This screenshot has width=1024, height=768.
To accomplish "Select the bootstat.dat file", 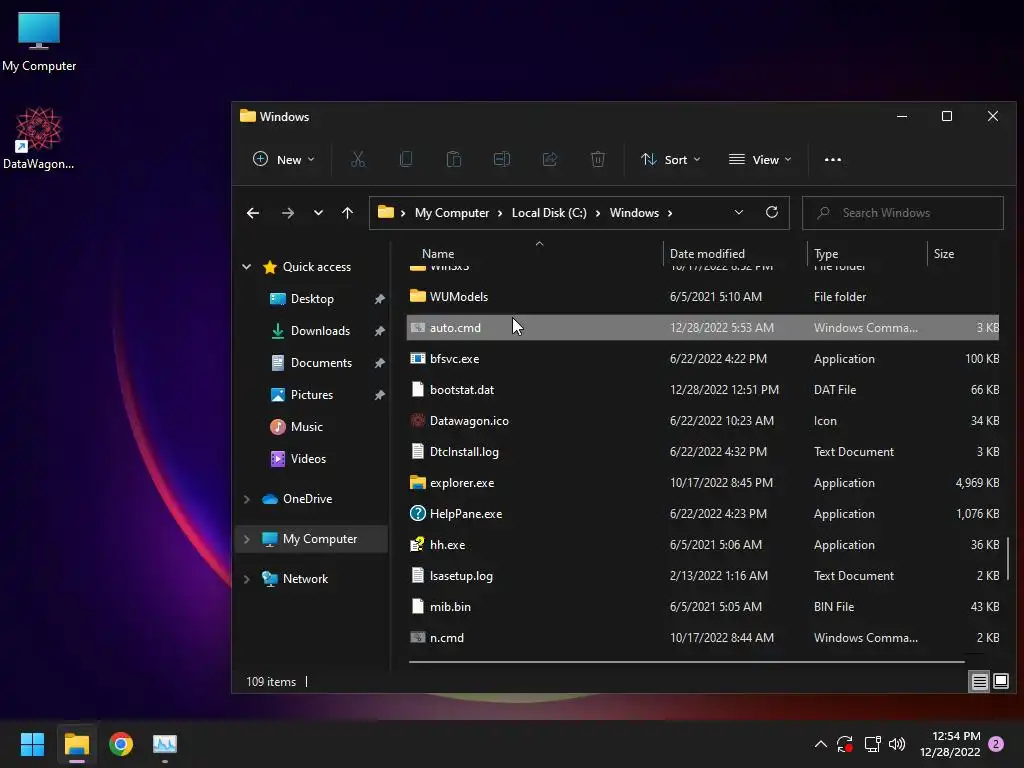I will 703,390.
